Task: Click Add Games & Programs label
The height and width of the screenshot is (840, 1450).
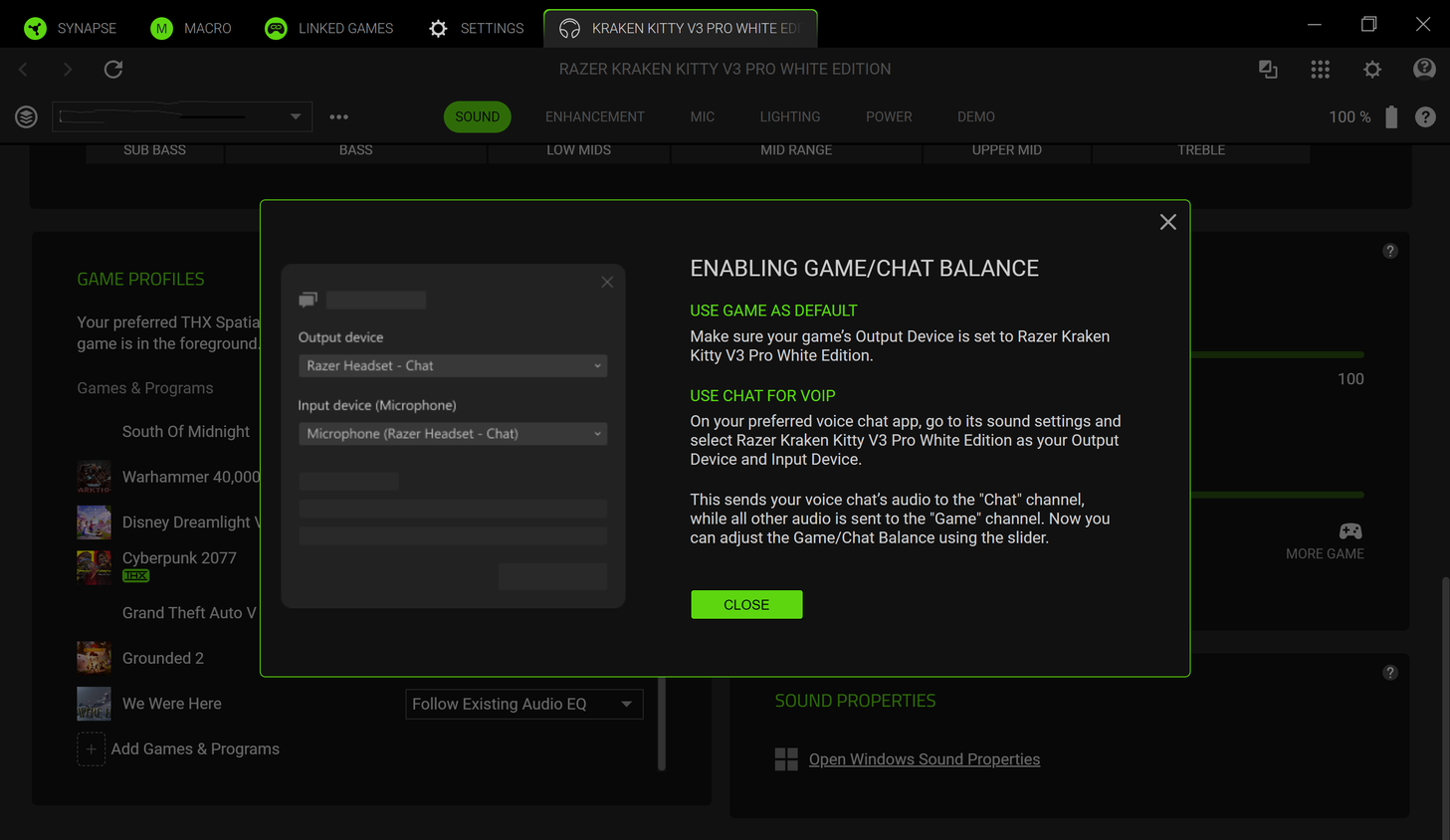Action: point(195,748)
